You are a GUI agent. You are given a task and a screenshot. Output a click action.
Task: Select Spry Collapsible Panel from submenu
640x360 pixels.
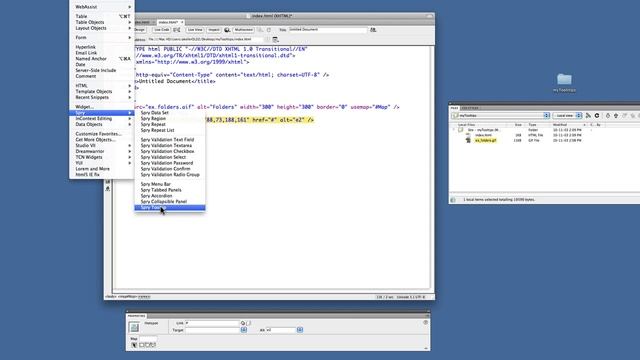click(170, 202)
